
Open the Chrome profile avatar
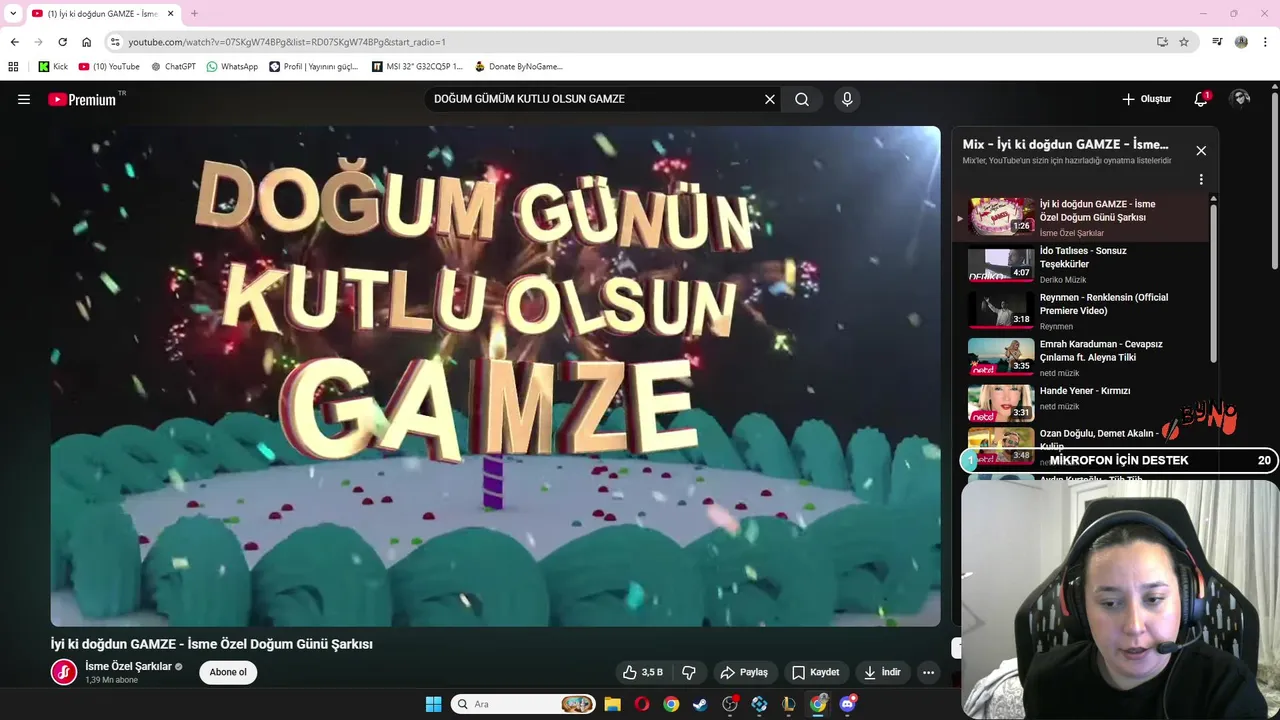[1241, 42]
